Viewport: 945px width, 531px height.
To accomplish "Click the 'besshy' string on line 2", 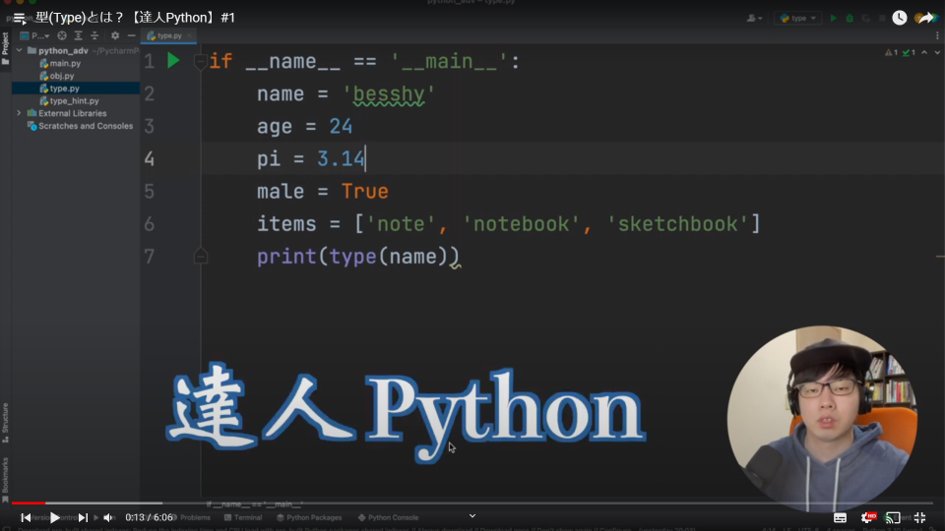I will [x=389, y=94].
